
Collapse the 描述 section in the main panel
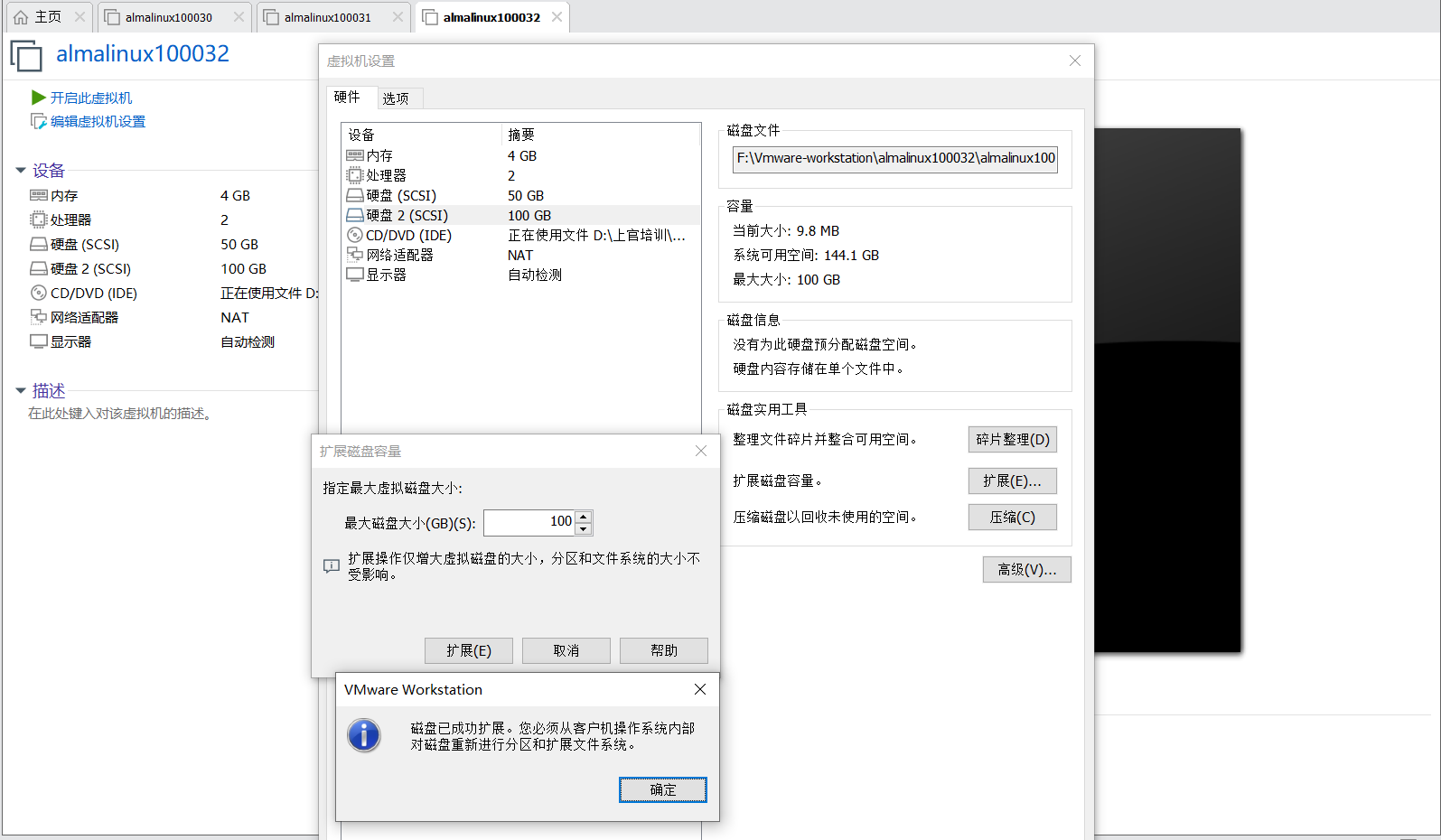(21, 391)
